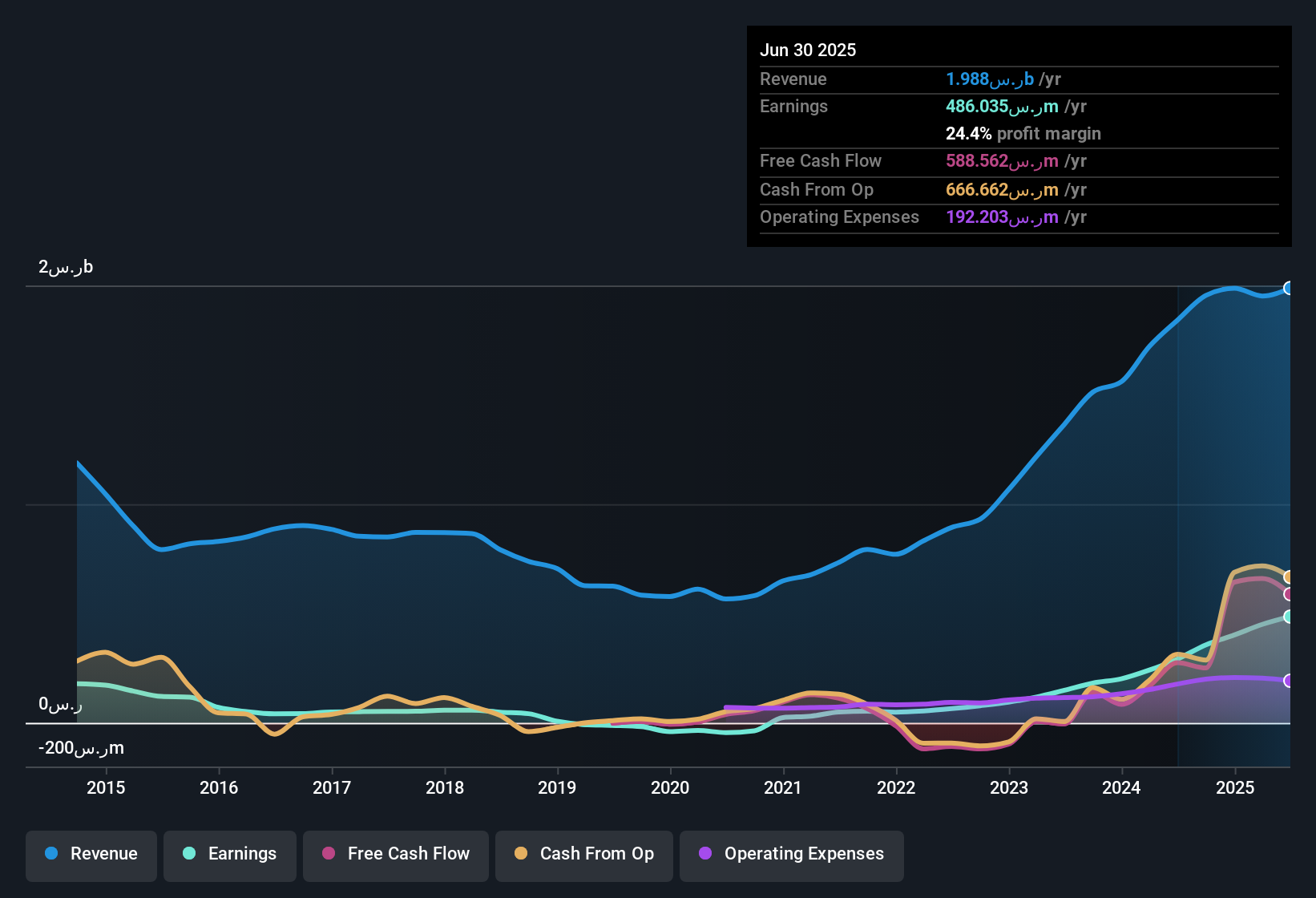Click the teal Earnings legend dot
The width and height of the screenshot is (1316, 898).
point(189,854)
